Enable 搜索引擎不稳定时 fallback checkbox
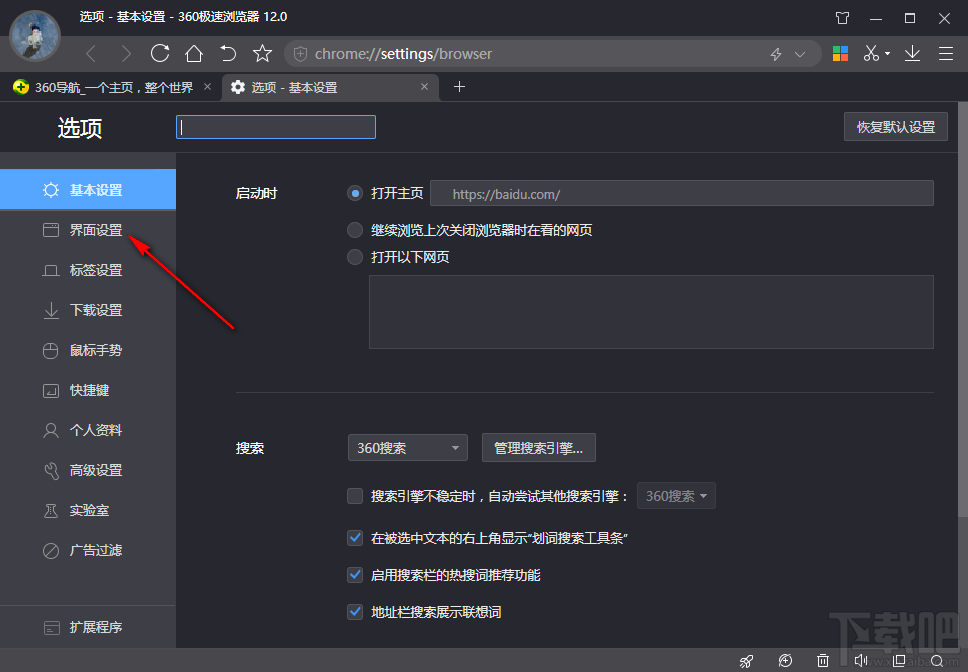This screenshot has width=968, height=672. 355,496
